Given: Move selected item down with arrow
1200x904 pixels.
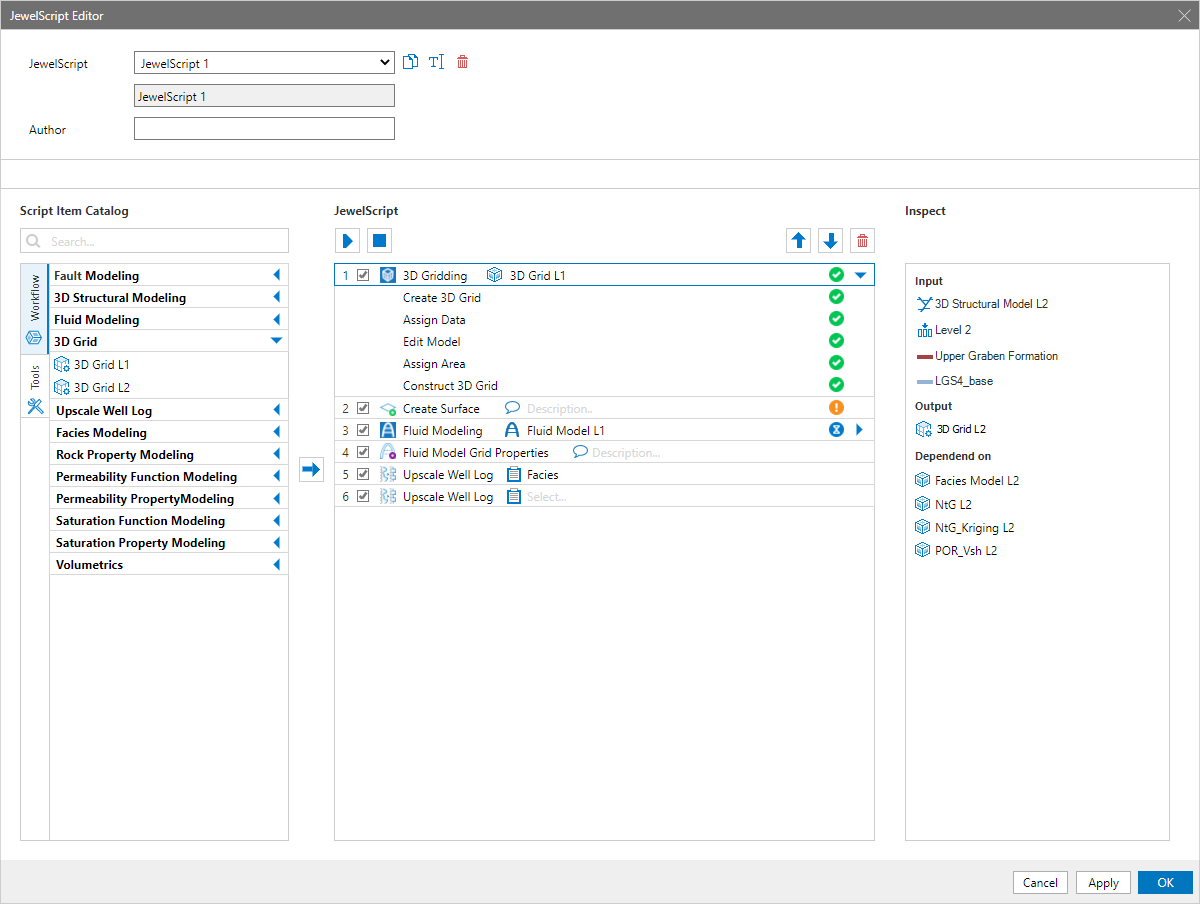Looking at the screenshot, I should coord(830,241).
